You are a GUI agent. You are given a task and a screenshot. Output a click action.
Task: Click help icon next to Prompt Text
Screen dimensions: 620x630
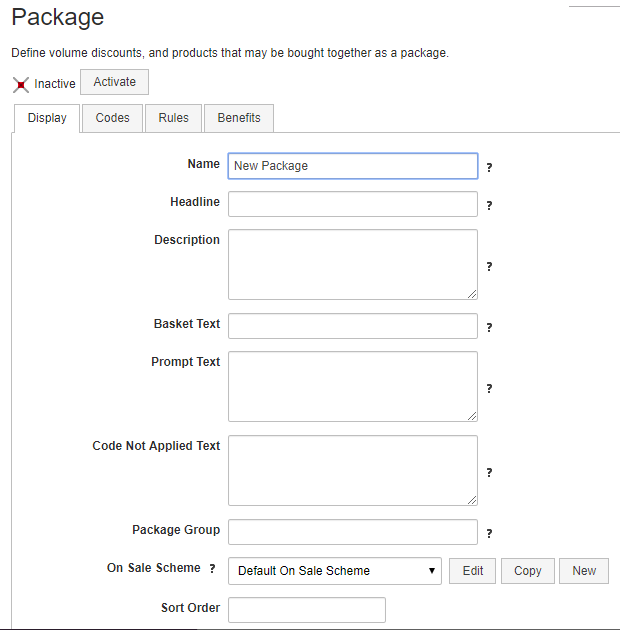pos(489,389)
